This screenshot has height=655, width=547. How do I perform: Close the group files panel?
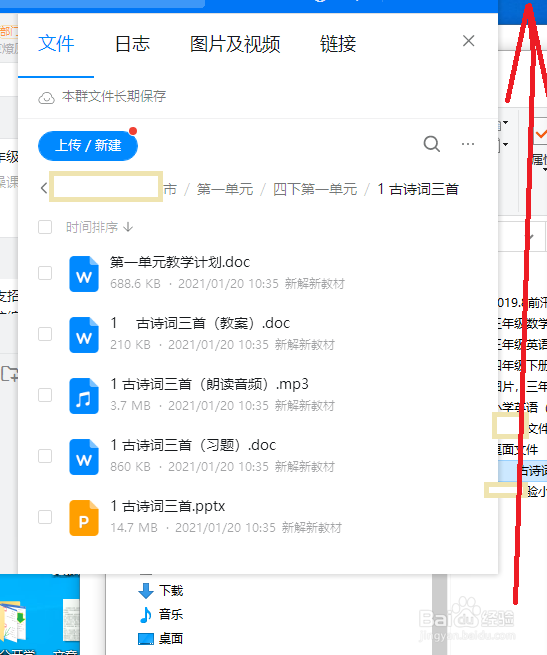(468, 41)
